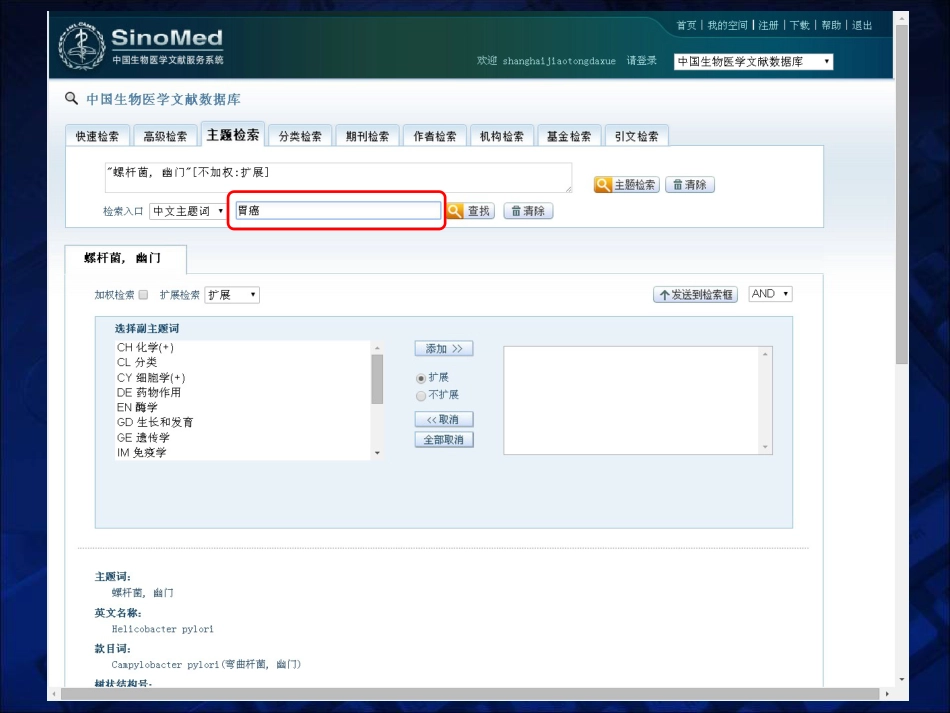This screenshot has height=713, width=950.
Task: Switch to the 高级检索 tab
Action: pyautogui.click(x=165, y=136)
